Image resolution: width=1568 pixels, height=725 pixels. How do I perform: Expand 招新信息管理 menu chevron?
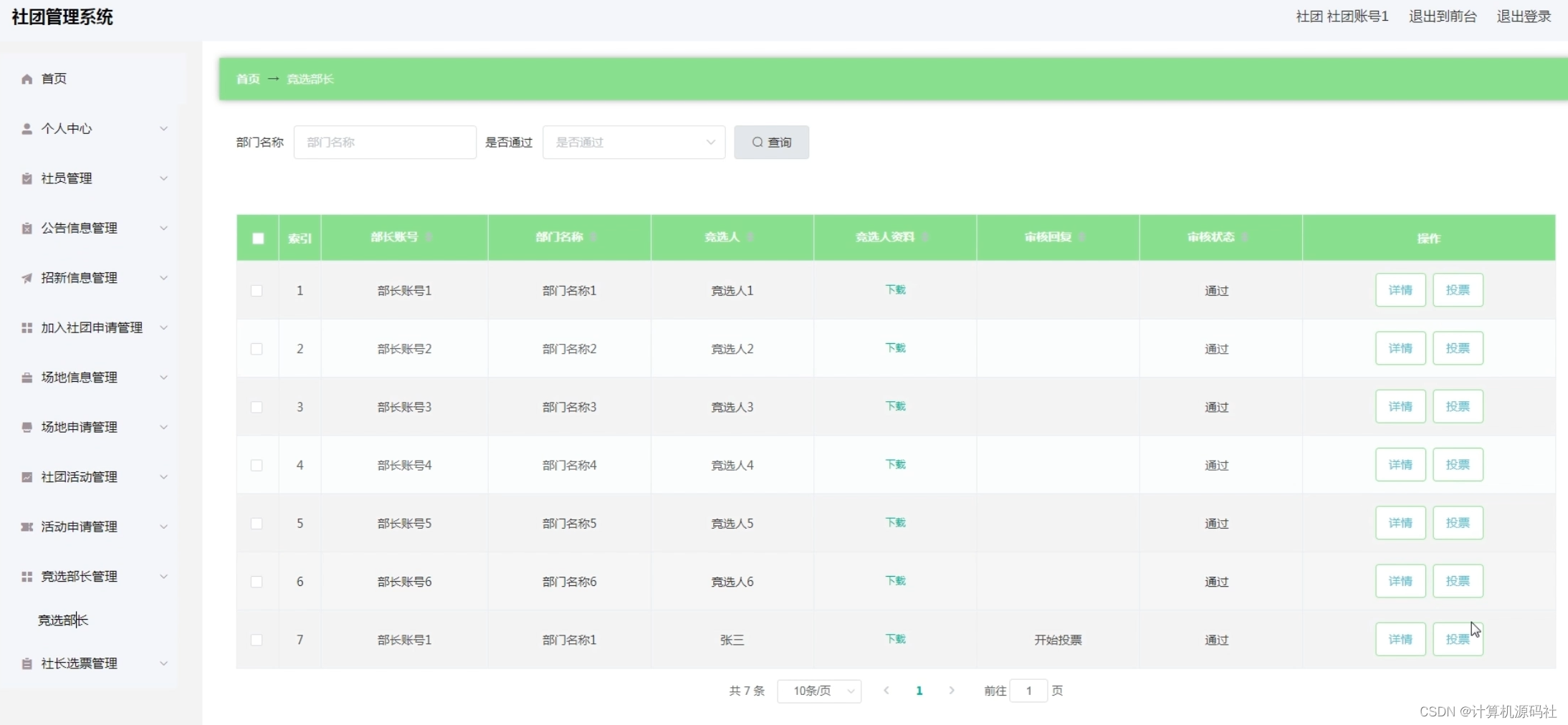click(x=163, y=278)
